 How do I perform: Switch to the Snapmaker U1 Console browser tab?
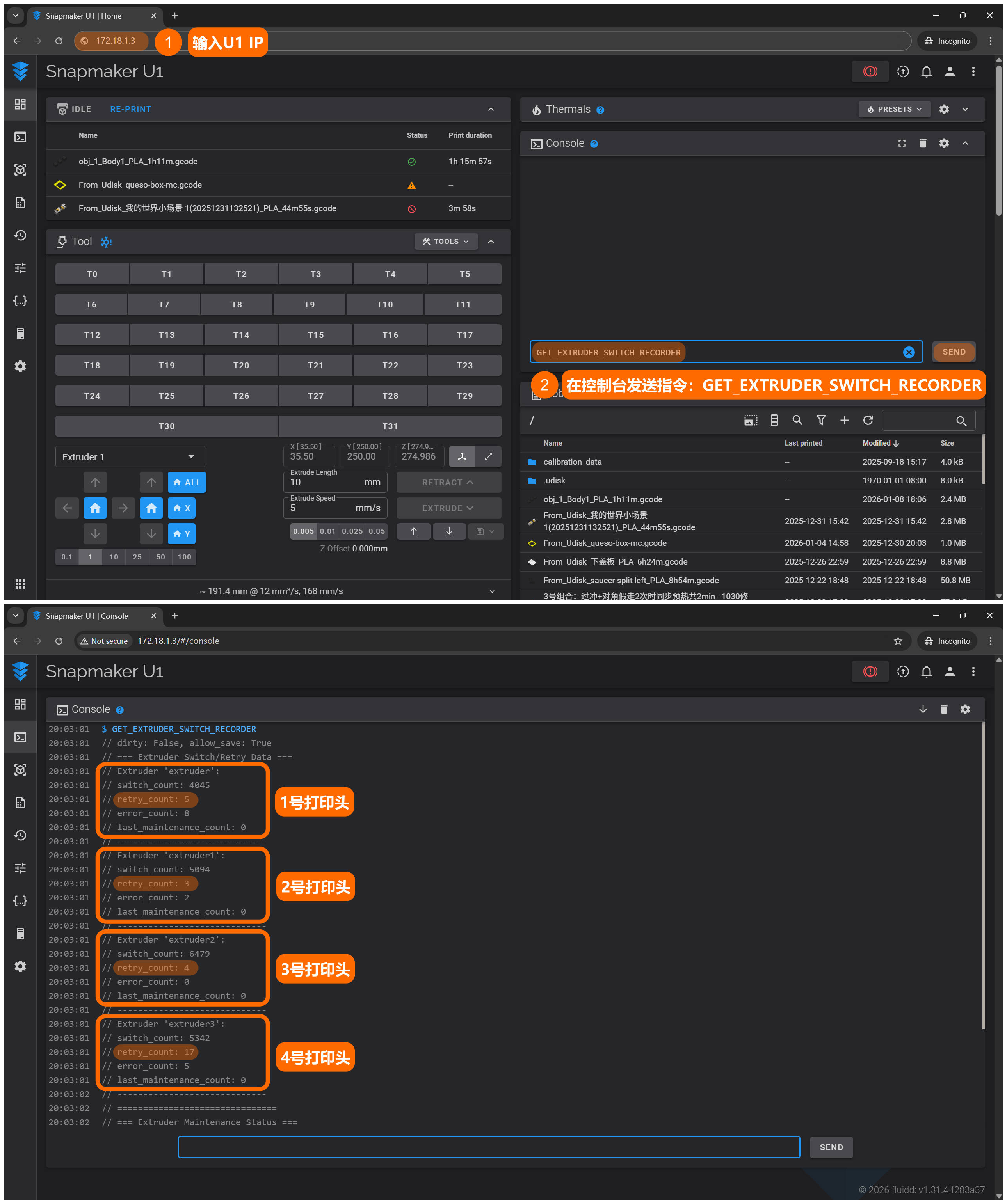[x=87, y=616]
